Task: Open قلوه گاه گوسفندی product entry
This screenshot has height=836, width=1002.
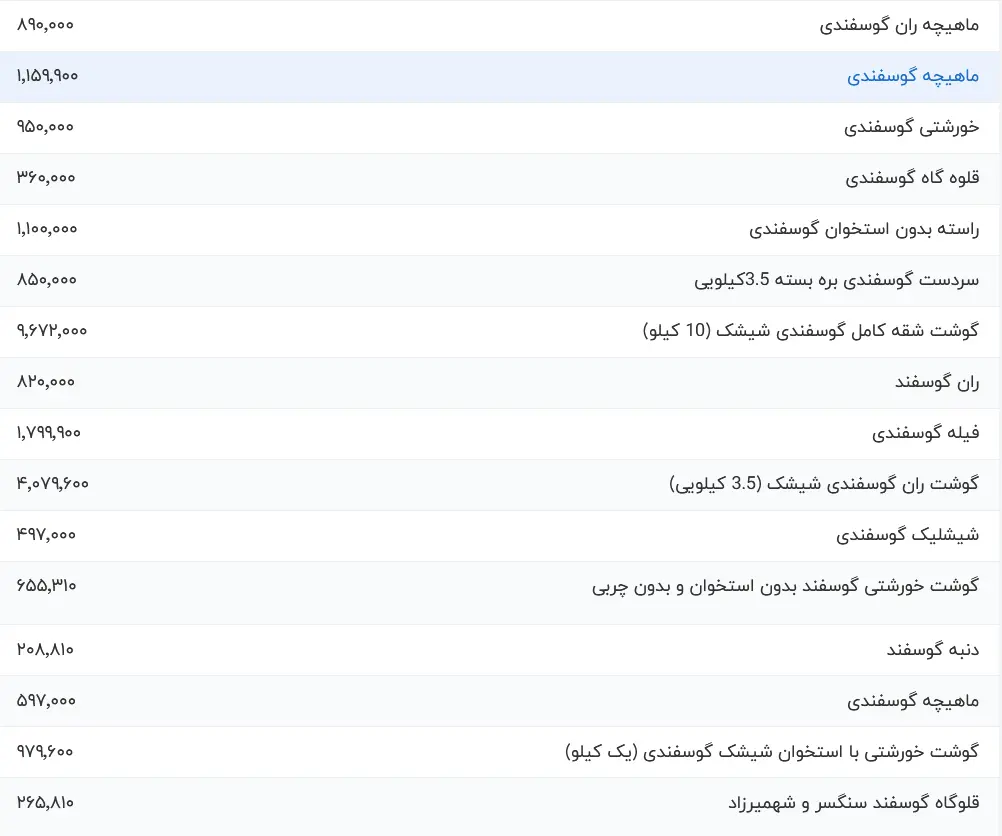Action: point(912,178)
